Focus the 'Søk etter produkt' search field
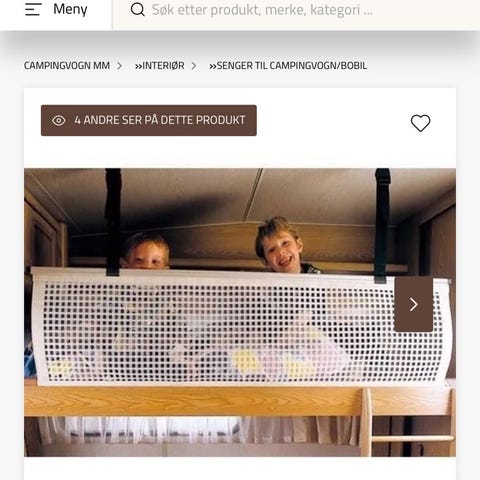480x480 pixels. 296,10
